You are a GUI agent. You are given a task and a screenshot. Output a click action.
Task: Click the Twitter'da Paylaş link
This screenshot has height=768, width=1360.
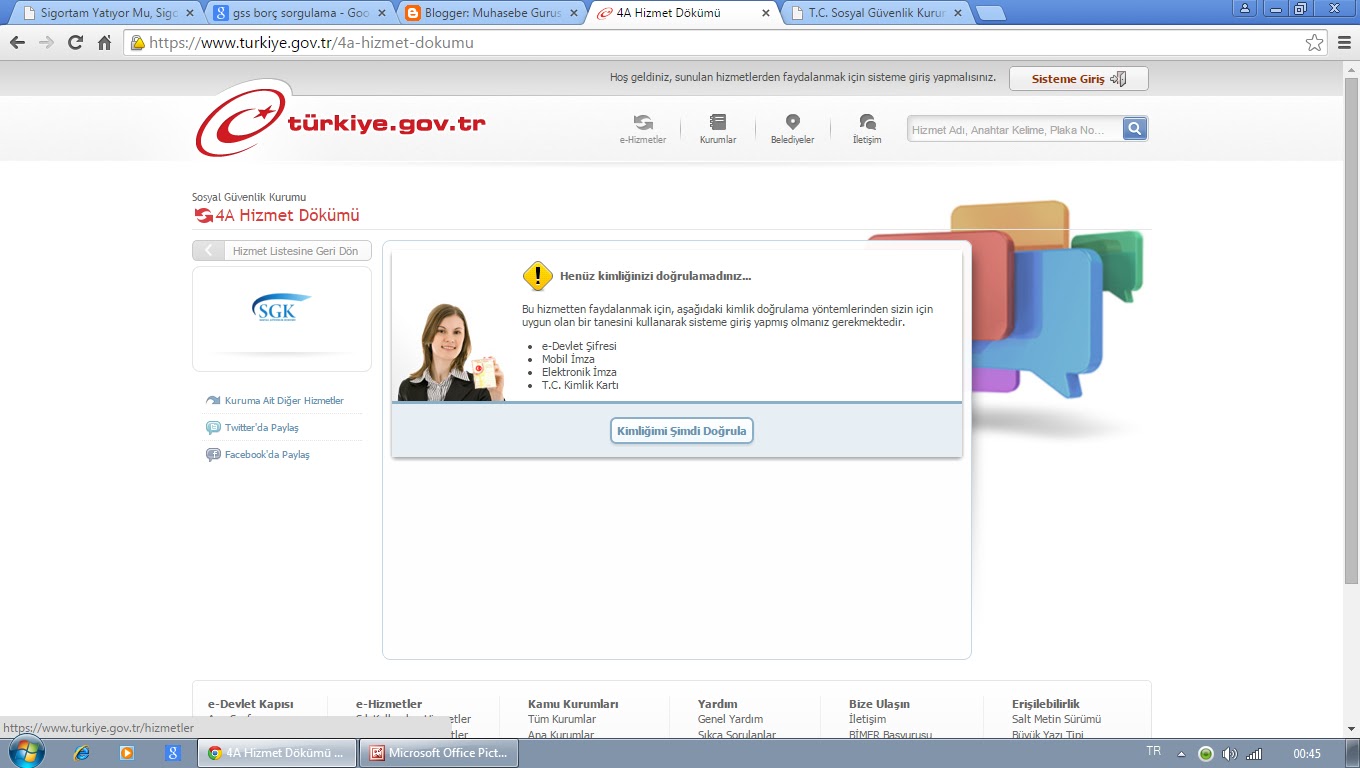[x=262, y=428]
